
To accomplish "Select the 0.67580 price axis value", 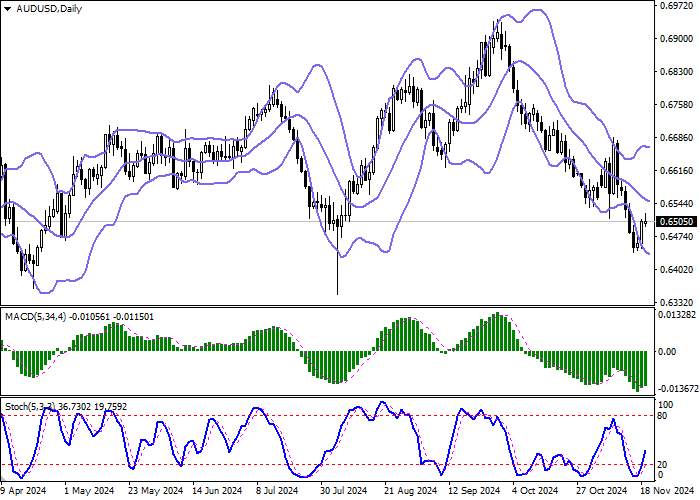I will click(x=676, y=104).
